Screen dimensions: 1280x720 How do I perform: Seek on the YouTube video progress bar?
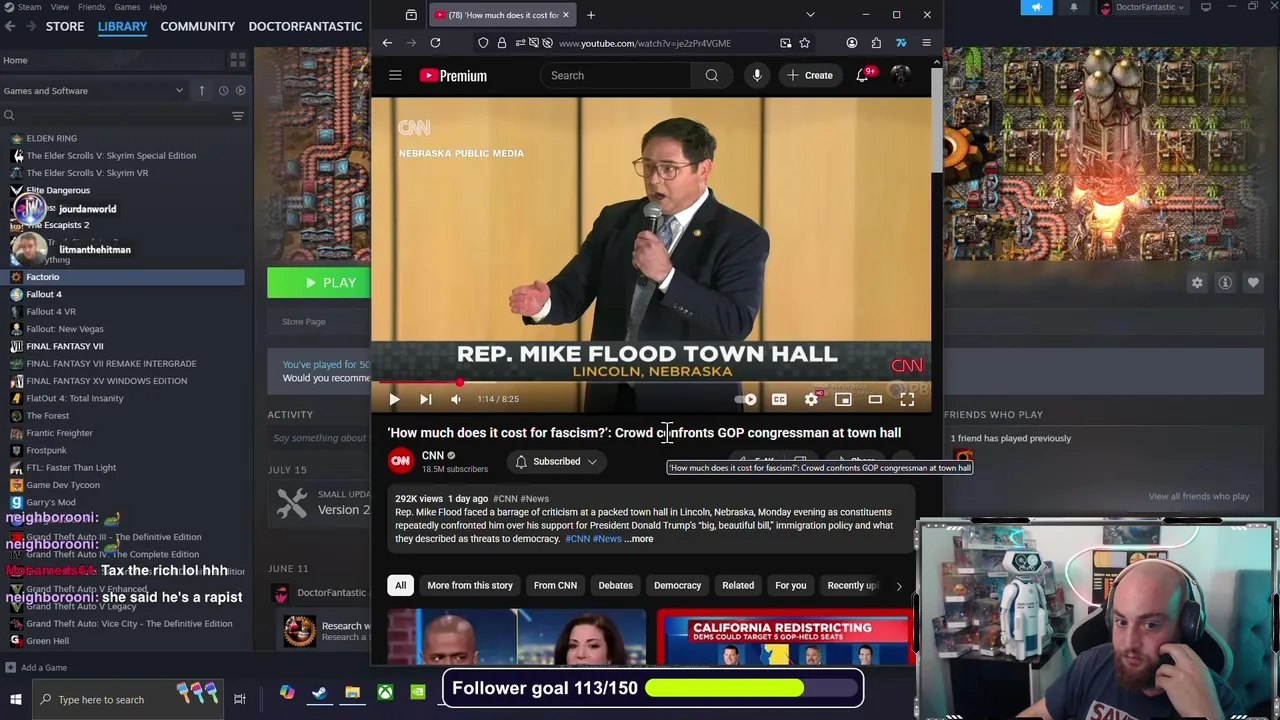pyautogui.click(x=651, y=382)
